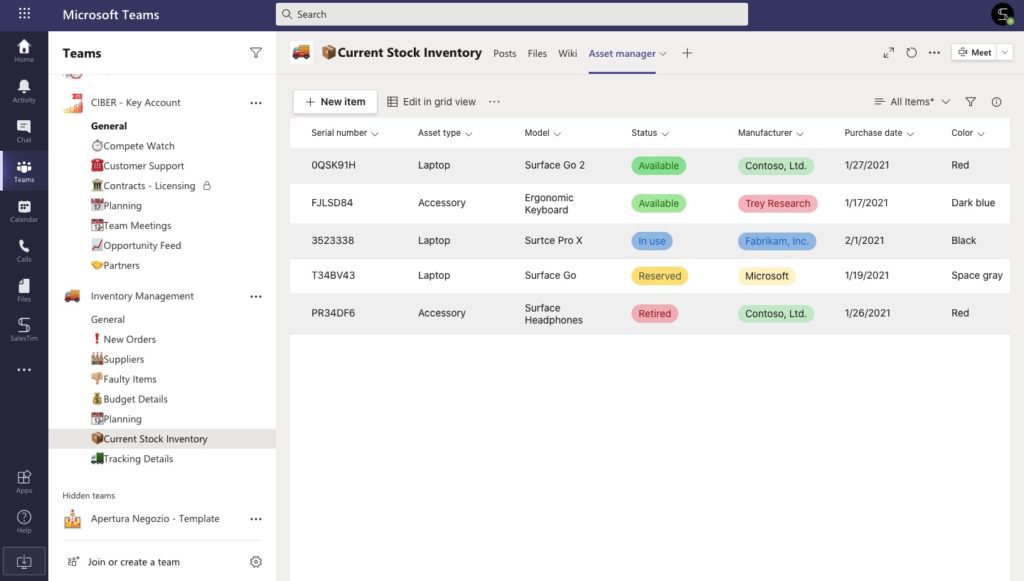Expand the Meet options dropdown arrow

(x=1005, y=52)
